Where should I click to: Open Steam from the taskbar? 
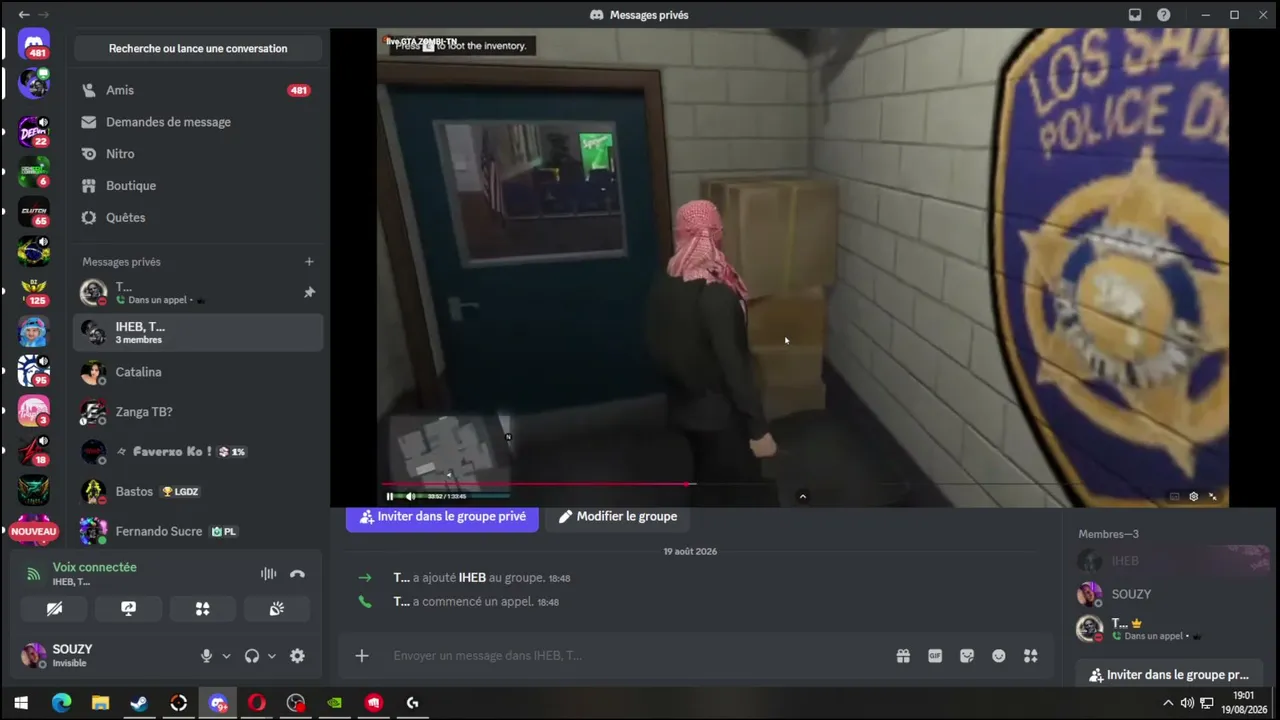click(x=139, y=703)
